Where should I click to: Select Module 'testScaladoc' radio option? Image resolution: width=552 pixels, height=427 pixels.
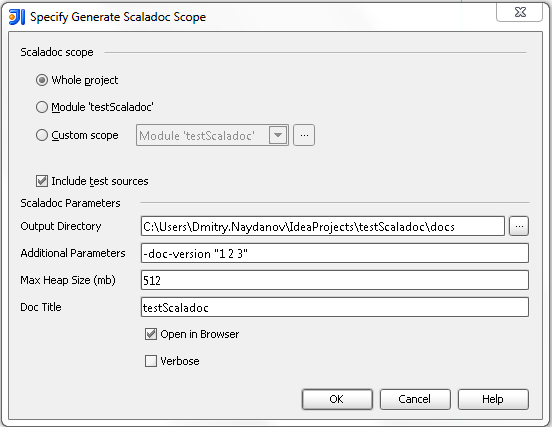(42, 107)
